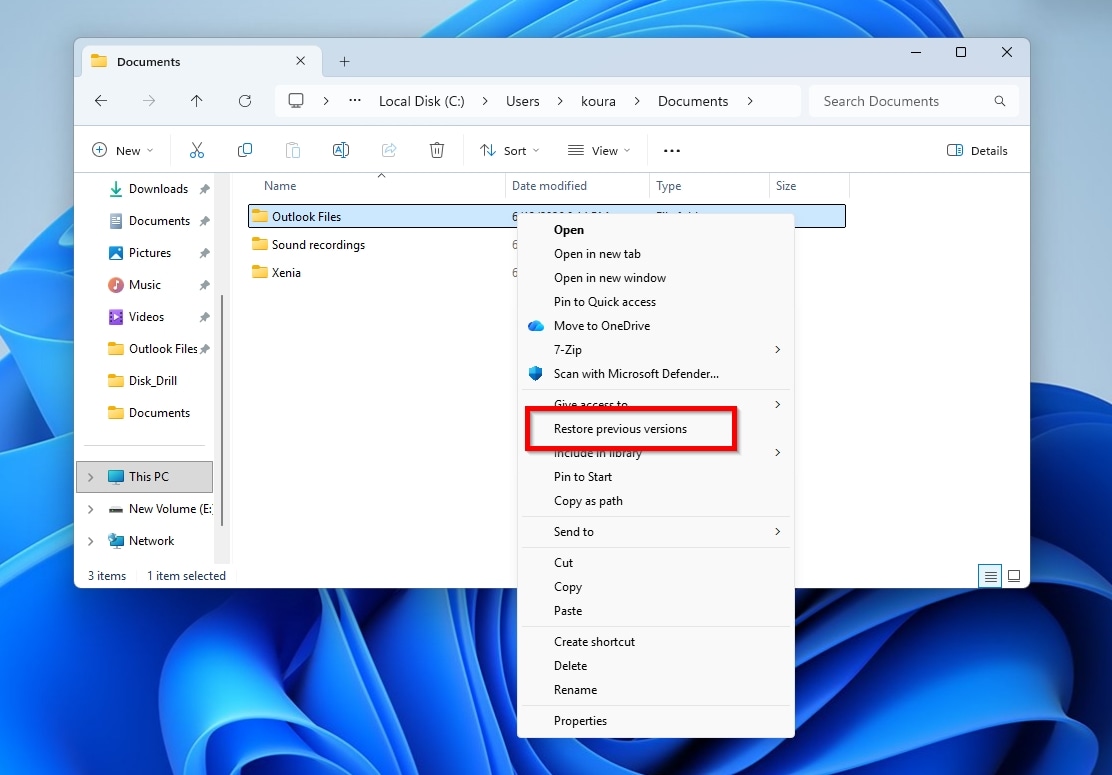Open Music in navigation pane
1112x775 pixels.
[145, 285]
